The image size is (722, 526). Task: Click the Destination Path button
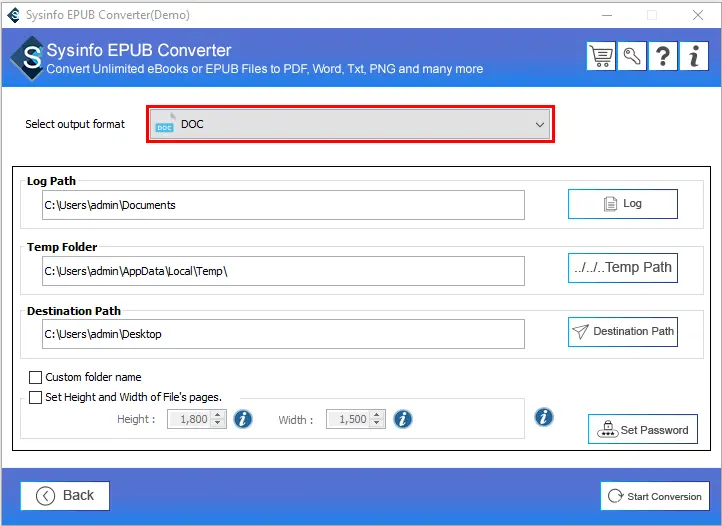tap(623, 332)
